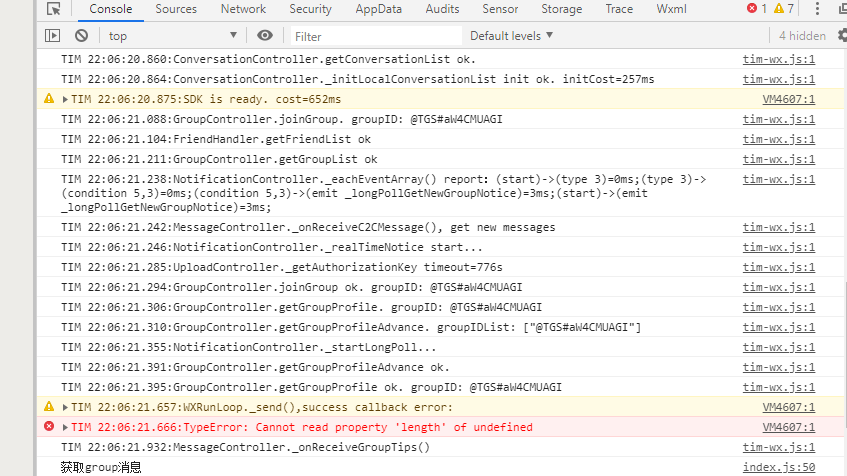This screenshot has width=847, height=476.
Task: Click warning icon on WXRunLoop._send row
Action: click(x=49, y=407)
